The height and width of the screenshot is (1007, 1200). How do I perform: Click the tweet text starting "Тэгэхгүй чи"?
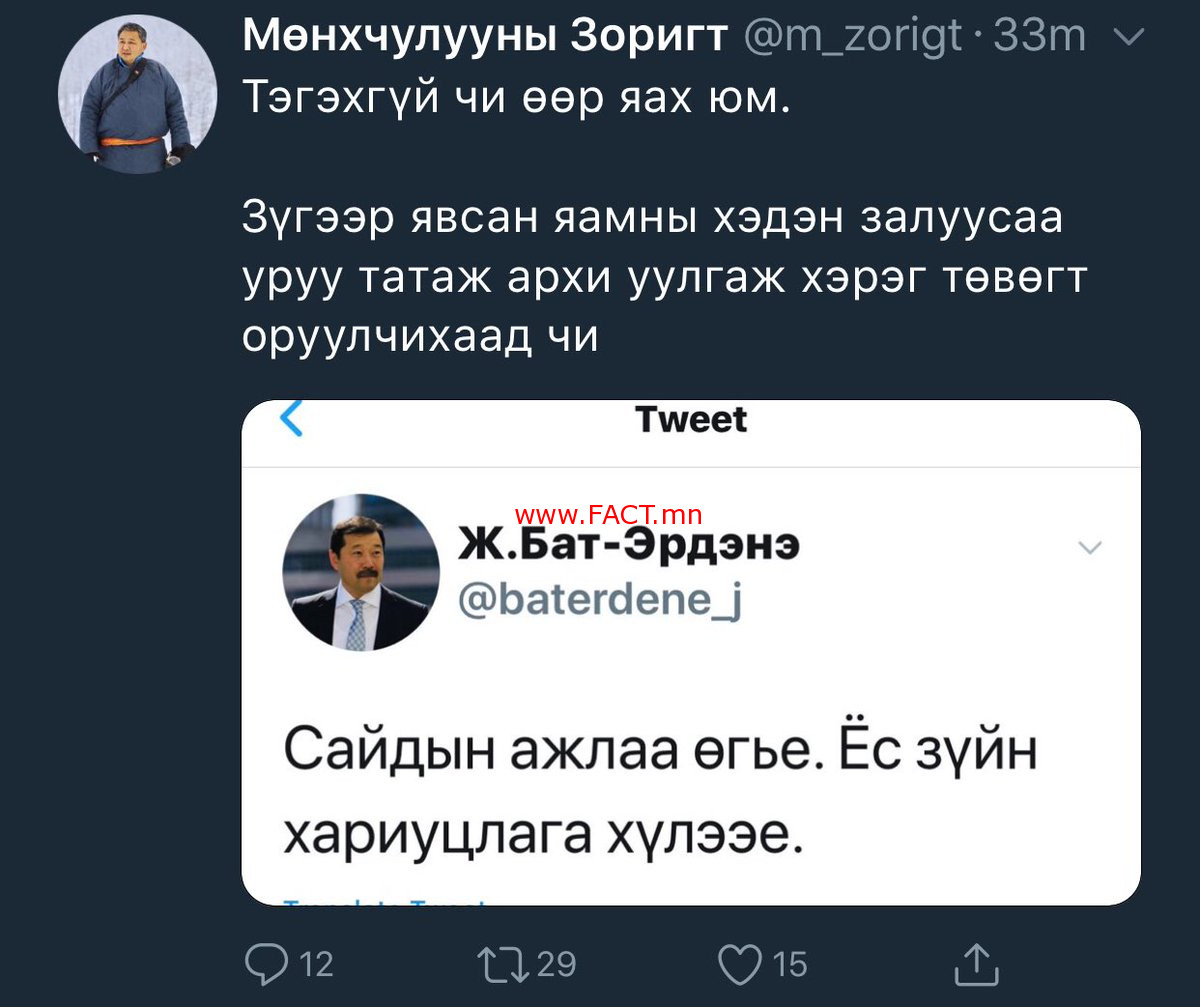(x=516, y=99)
